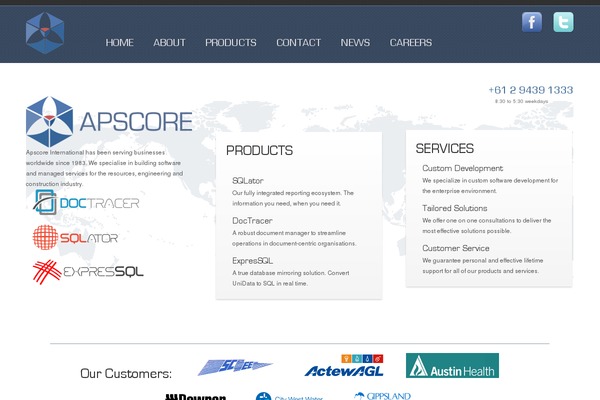Open the CAREERS menu item
This screenshot has height=400, width=600.
411,42
